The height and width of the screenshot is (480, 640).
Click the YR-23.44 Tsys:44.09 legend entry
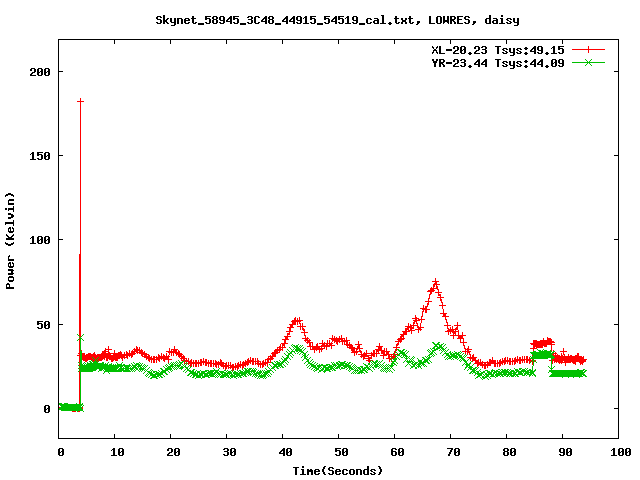[498, 63]
